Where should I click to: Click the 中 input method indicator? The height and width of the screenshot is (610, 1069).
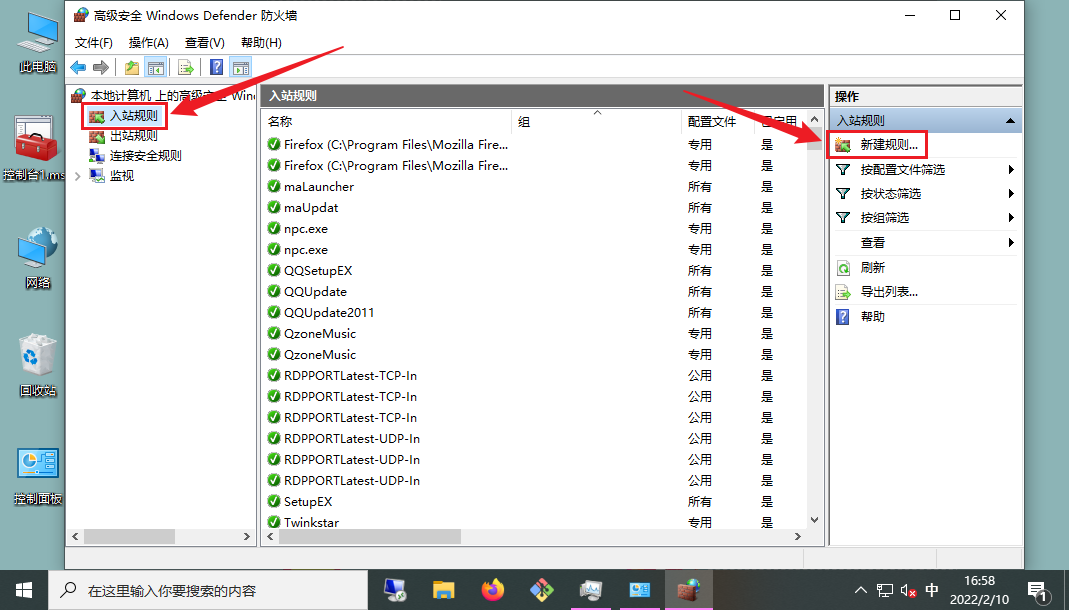931,590
